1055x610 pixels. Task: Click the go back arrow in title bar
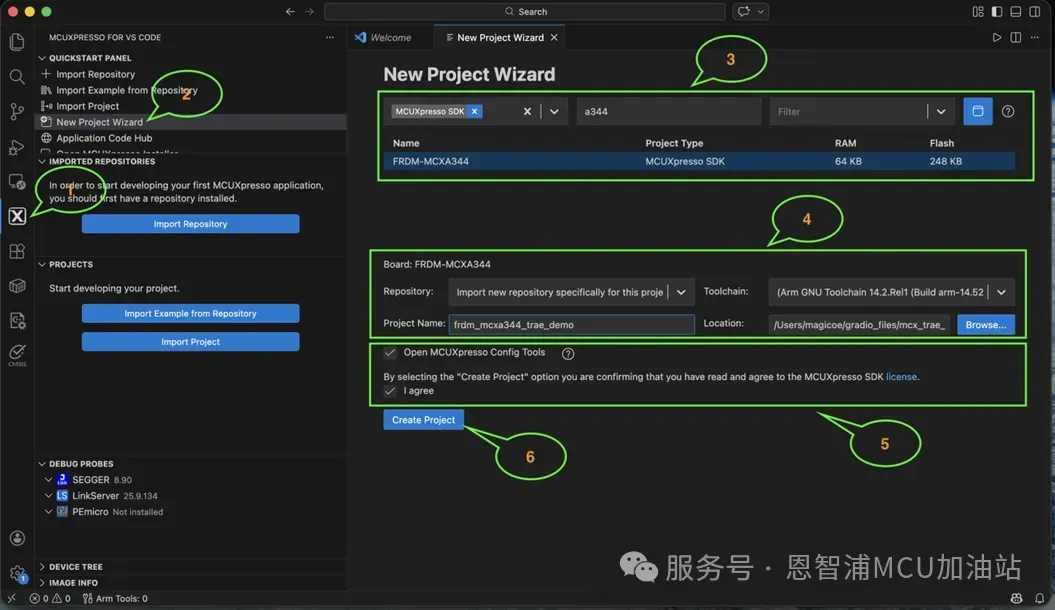[x=290, y=11]
